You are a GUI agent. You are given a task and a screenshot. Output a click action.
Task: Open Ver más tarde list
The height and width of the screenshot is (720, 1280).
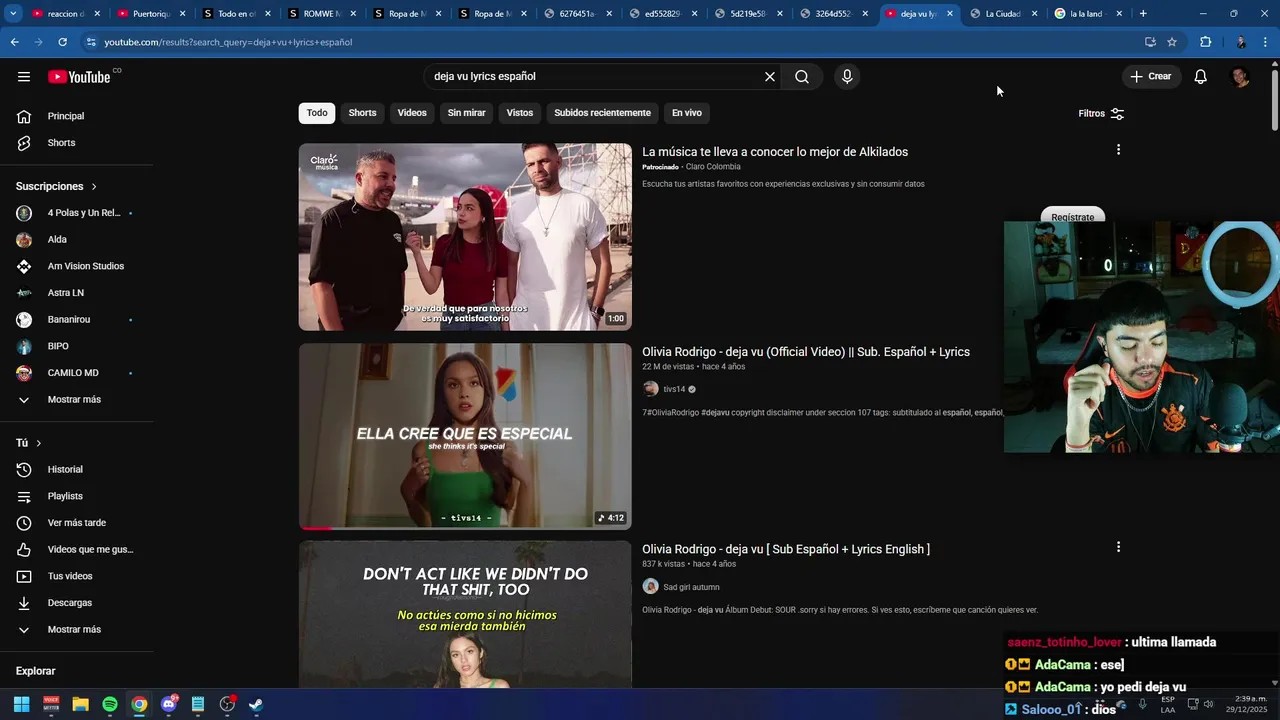pos(77,523)
